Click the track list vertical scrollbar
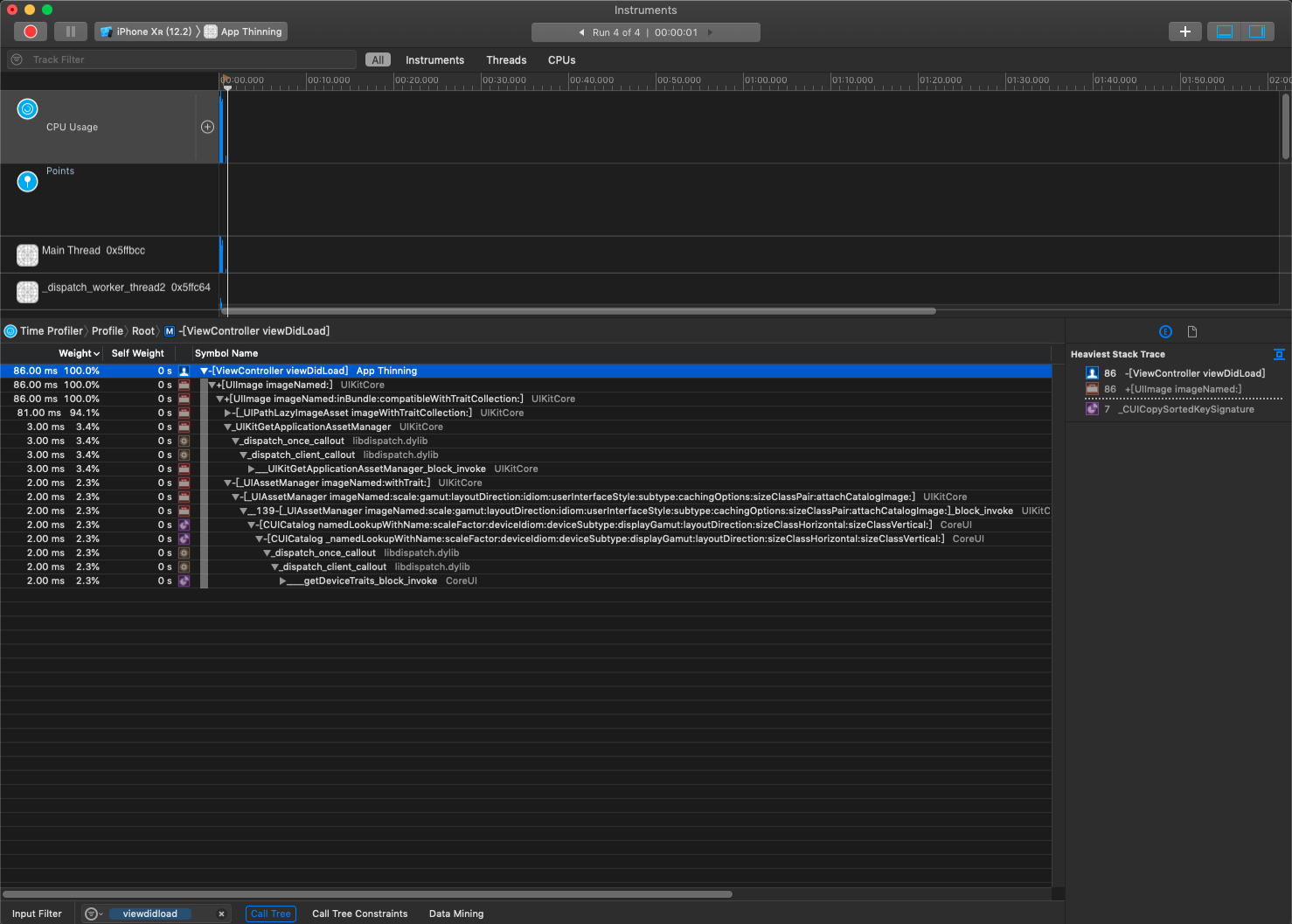 click(1286, 127)
